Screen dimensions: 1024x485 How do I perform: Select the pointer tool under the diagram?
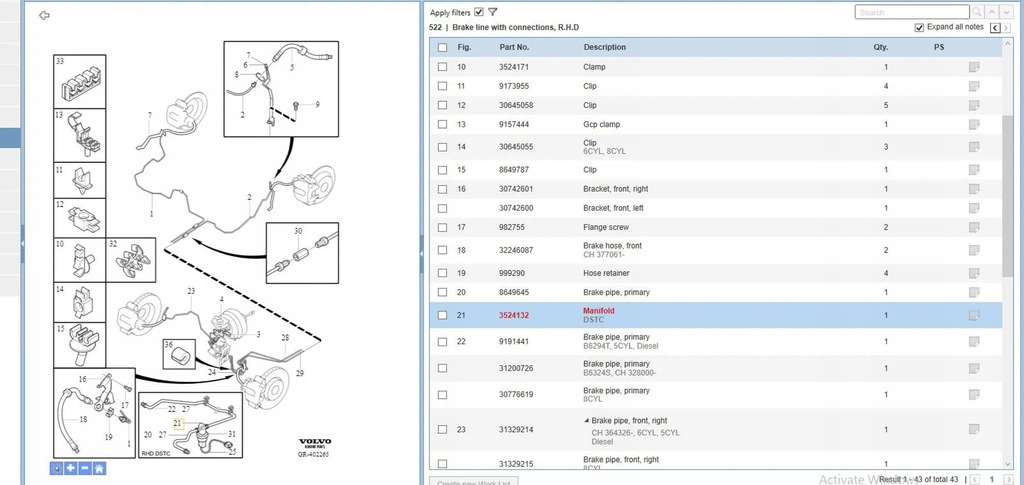coord(57,468)
